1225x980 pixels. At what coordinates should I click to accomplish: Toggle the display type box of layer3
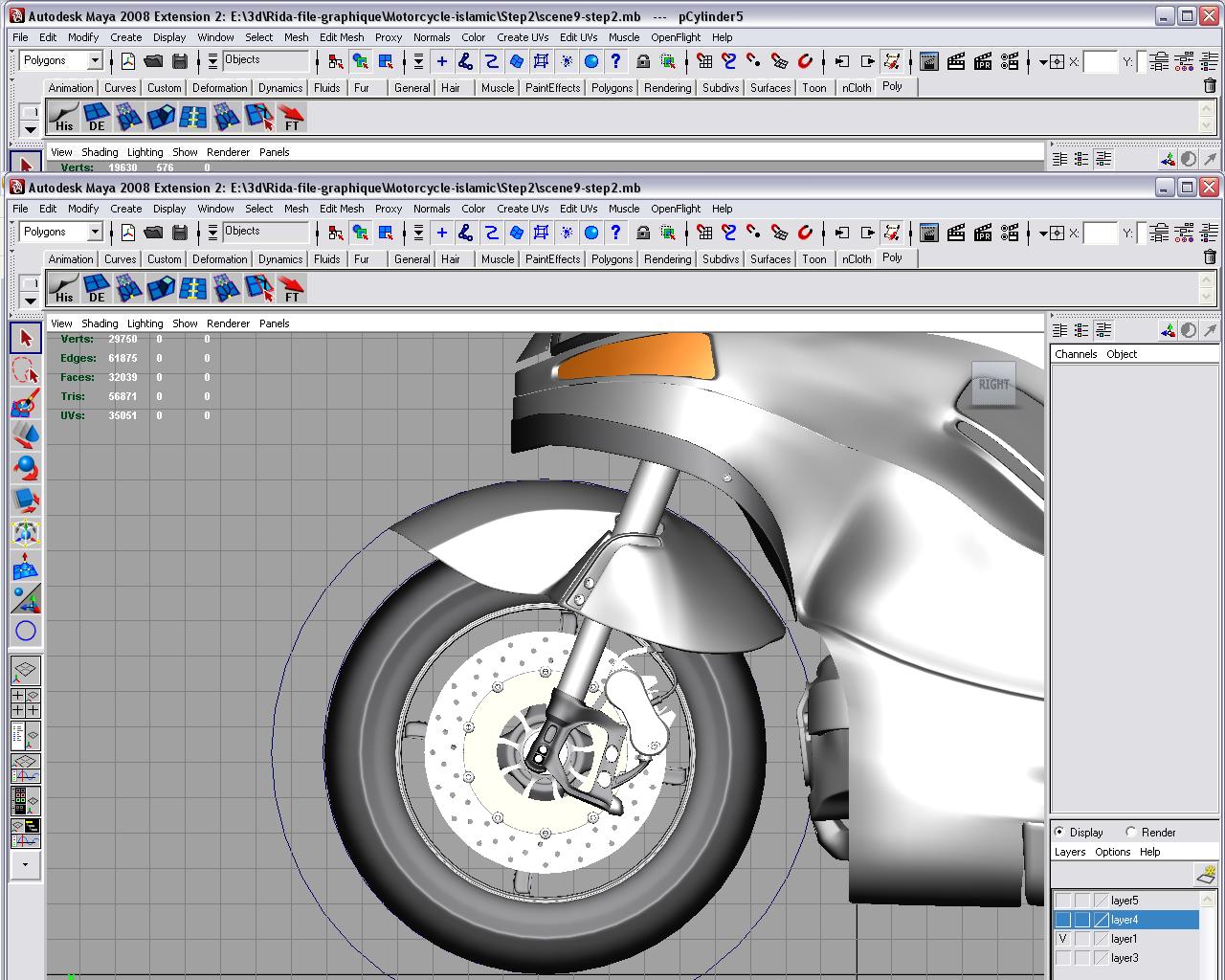1081,958
